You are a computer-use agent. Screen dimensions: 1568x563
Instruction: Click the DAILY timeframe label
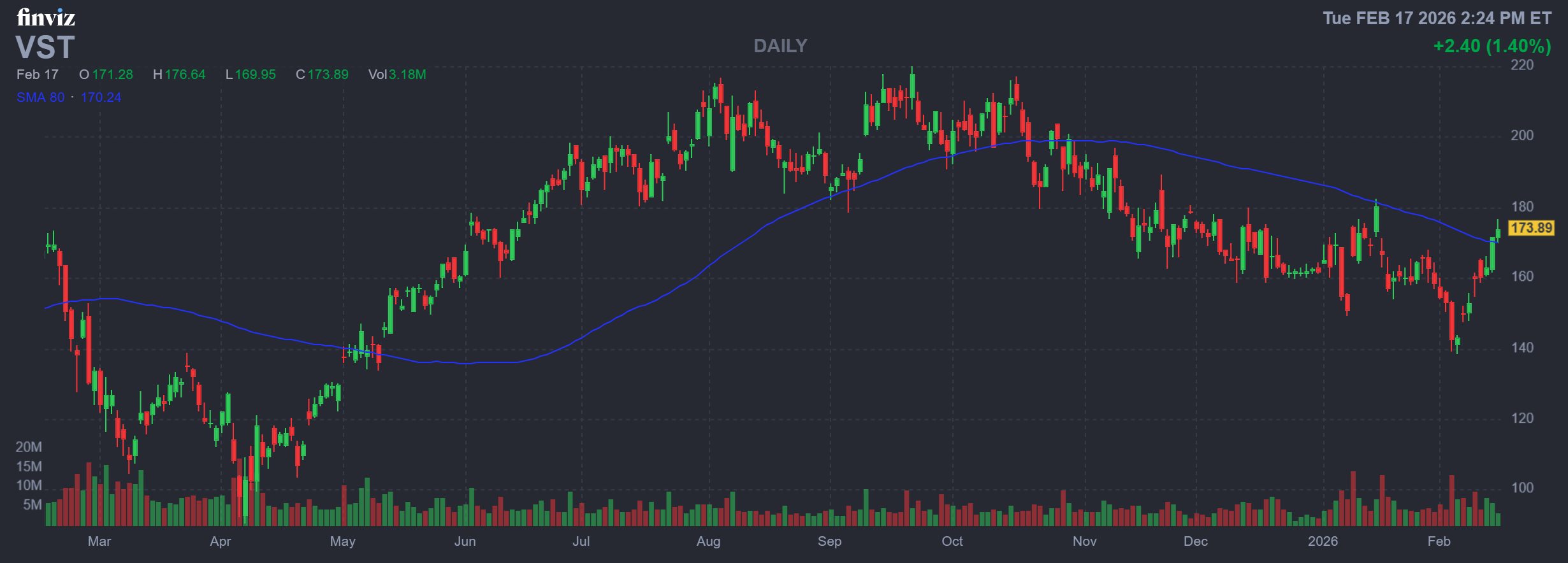[780, 46]
